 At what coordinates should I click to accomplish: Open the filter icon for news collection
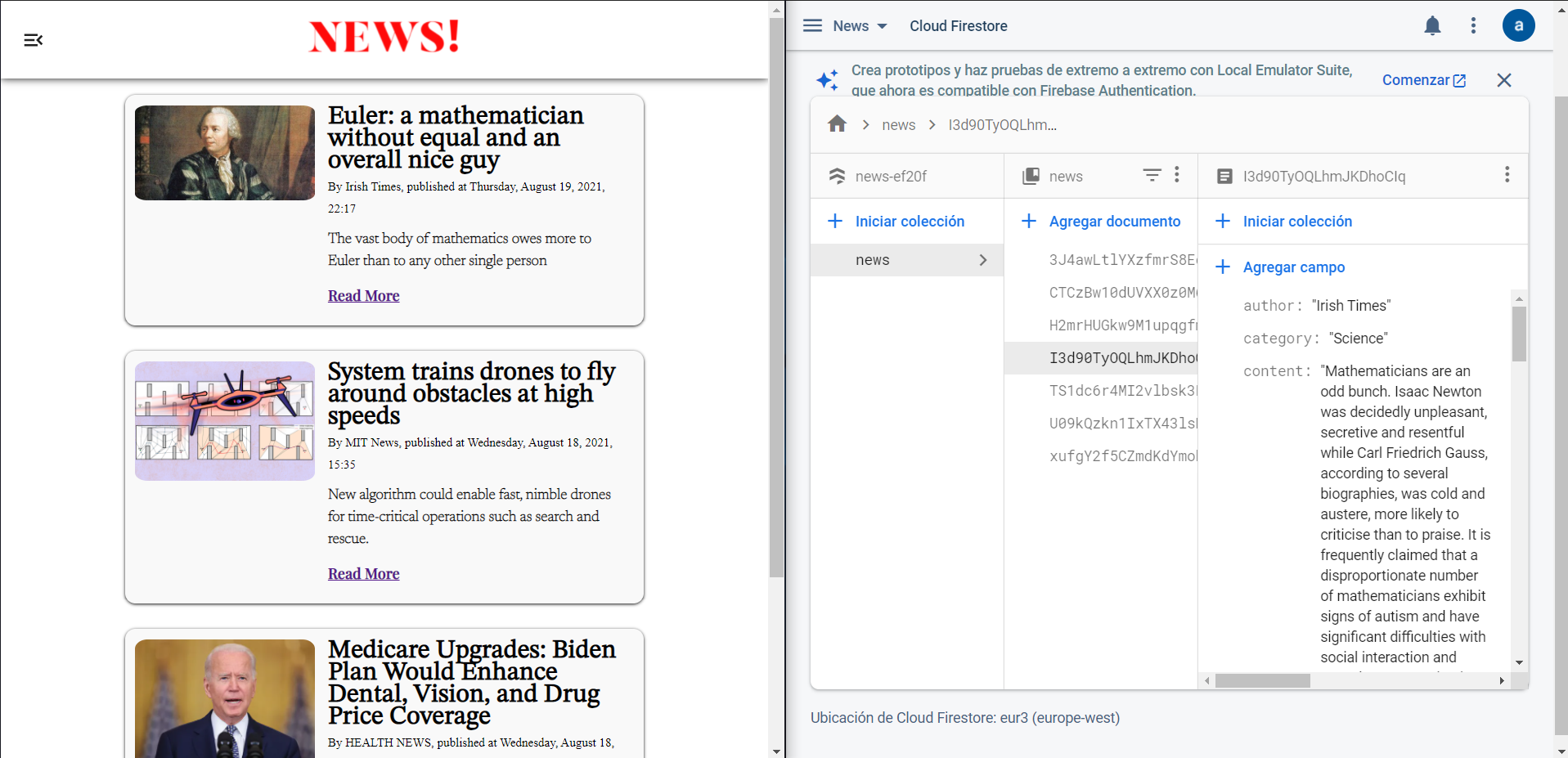[1152, 174]
